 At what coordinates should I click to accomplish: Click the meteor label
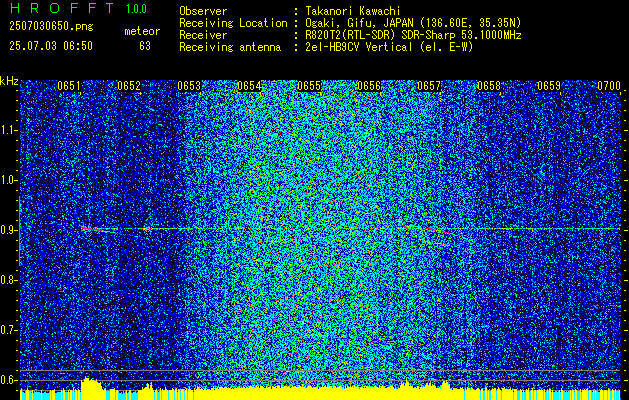[142, 31]
